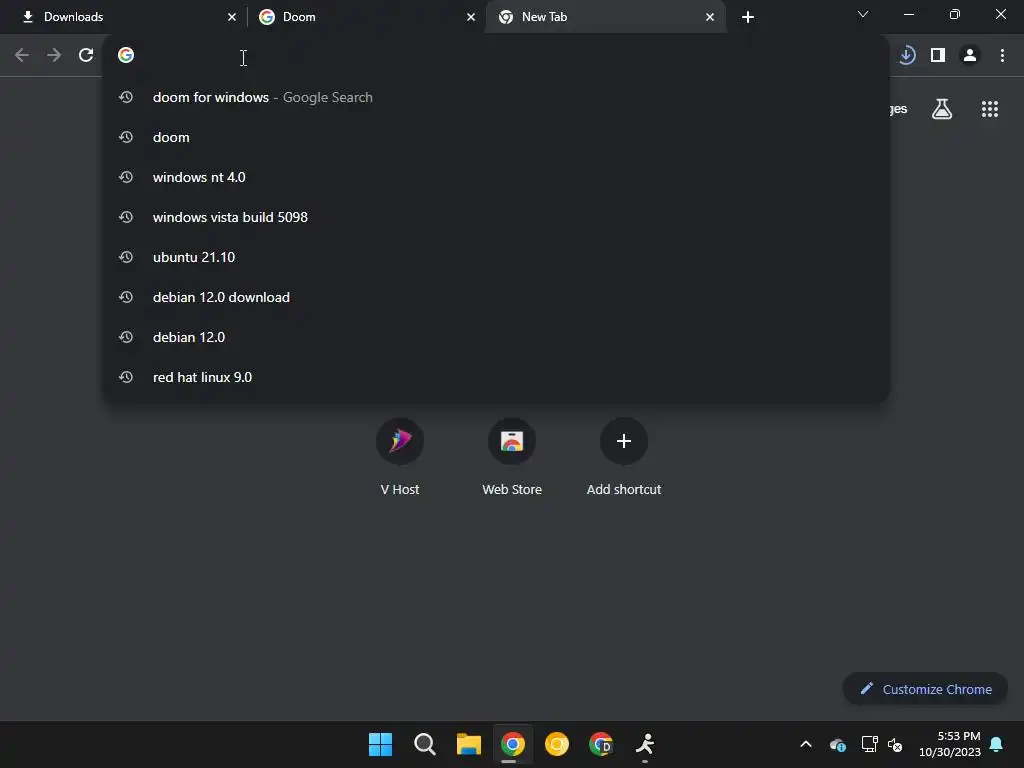The image size is (1024, 768).
Task: Open Chrome Canary from taskbar
Action: click(556, 744)
